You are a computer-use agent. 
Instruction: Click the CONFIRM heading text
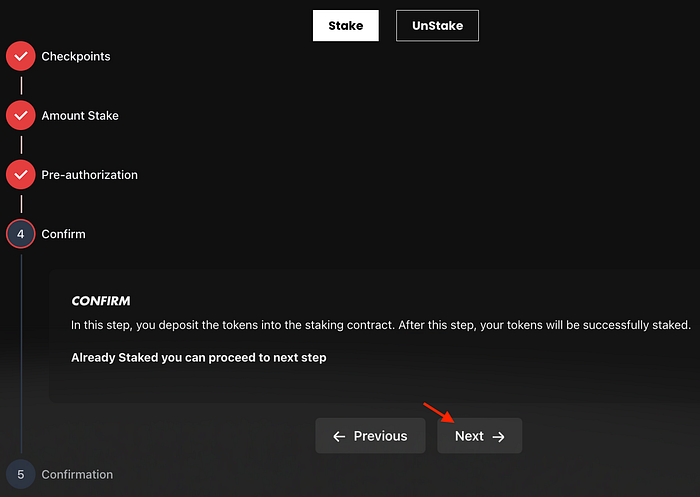coord(101,301)
